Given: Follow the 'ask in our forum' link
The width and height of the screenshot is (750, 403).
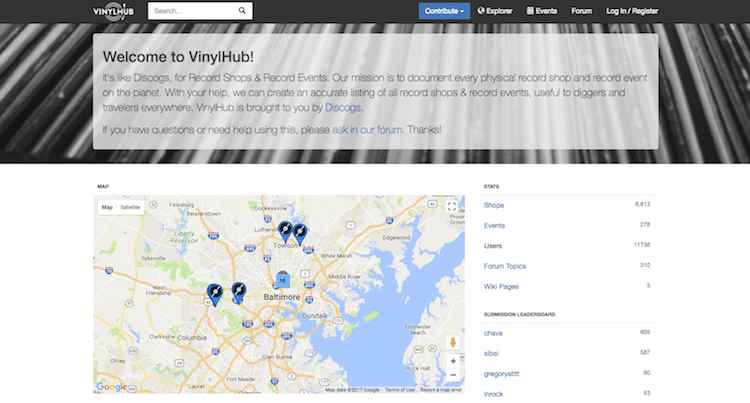Looking at the screenshot, I should (x=367, y=130).
